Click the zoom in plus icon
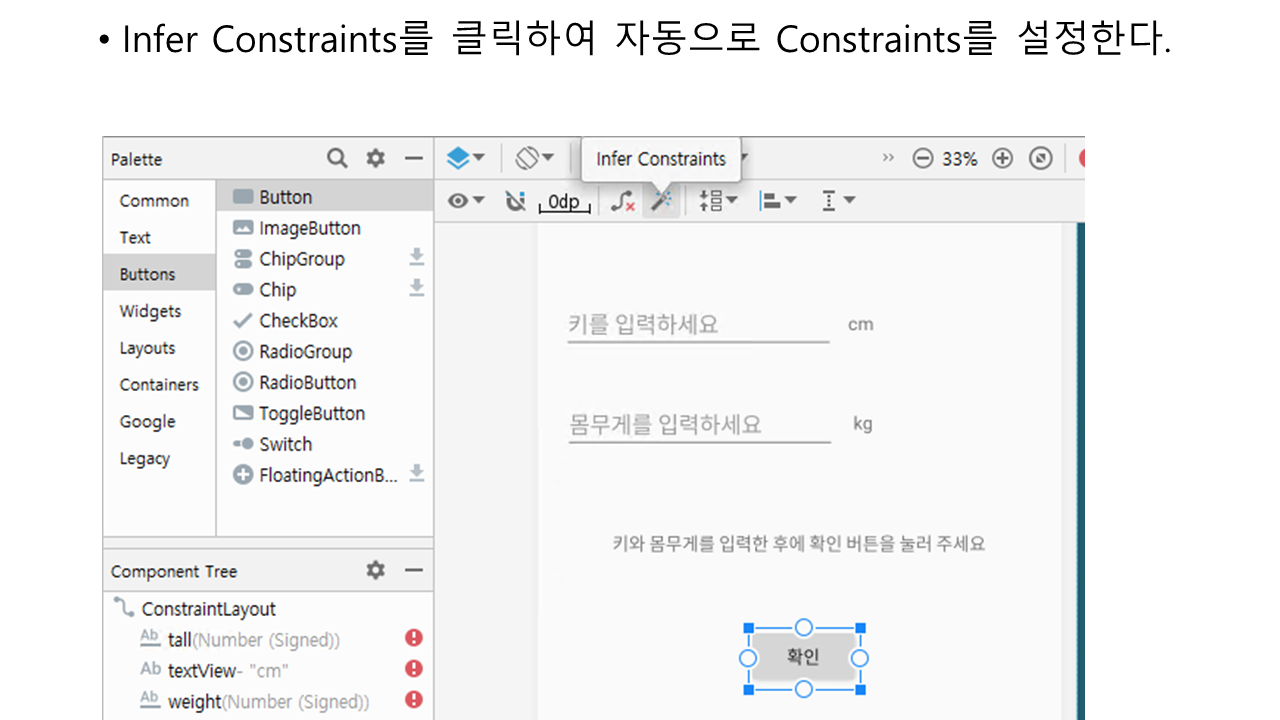Screen dimensions: 1280x720 tap(1002, 159)
